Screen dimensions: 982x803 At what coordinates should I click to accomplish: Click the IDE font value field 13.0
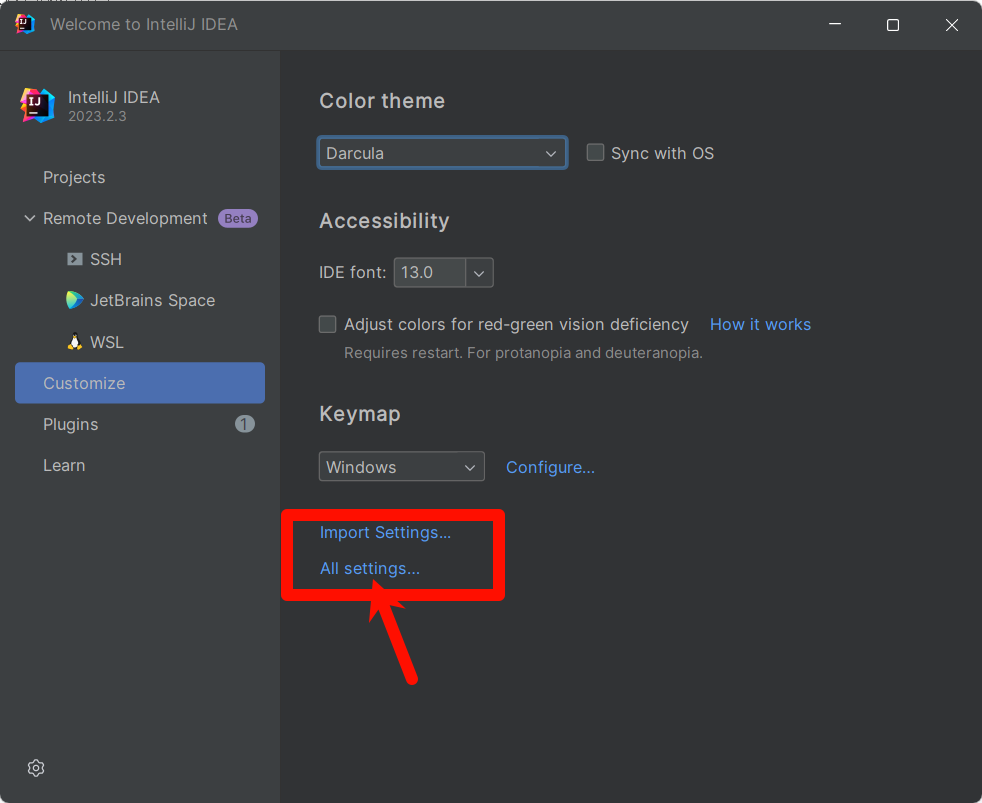[x=430, y=272]
